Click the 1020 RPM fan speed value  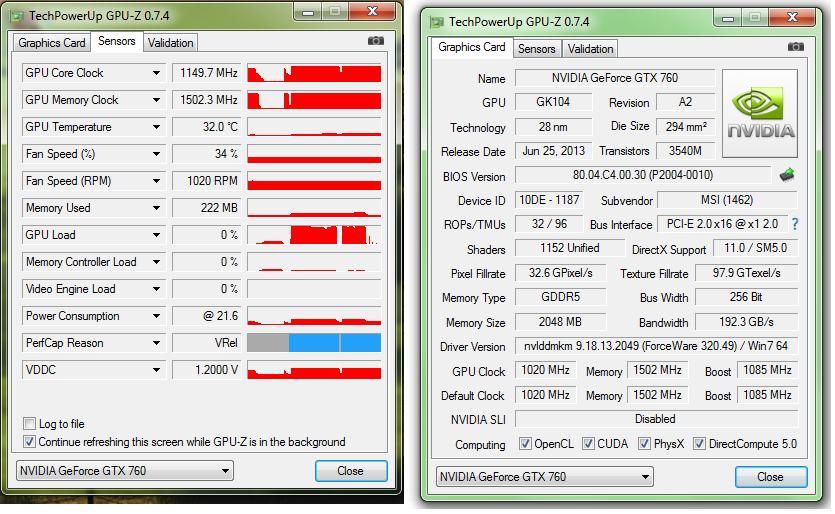[207, 181]
